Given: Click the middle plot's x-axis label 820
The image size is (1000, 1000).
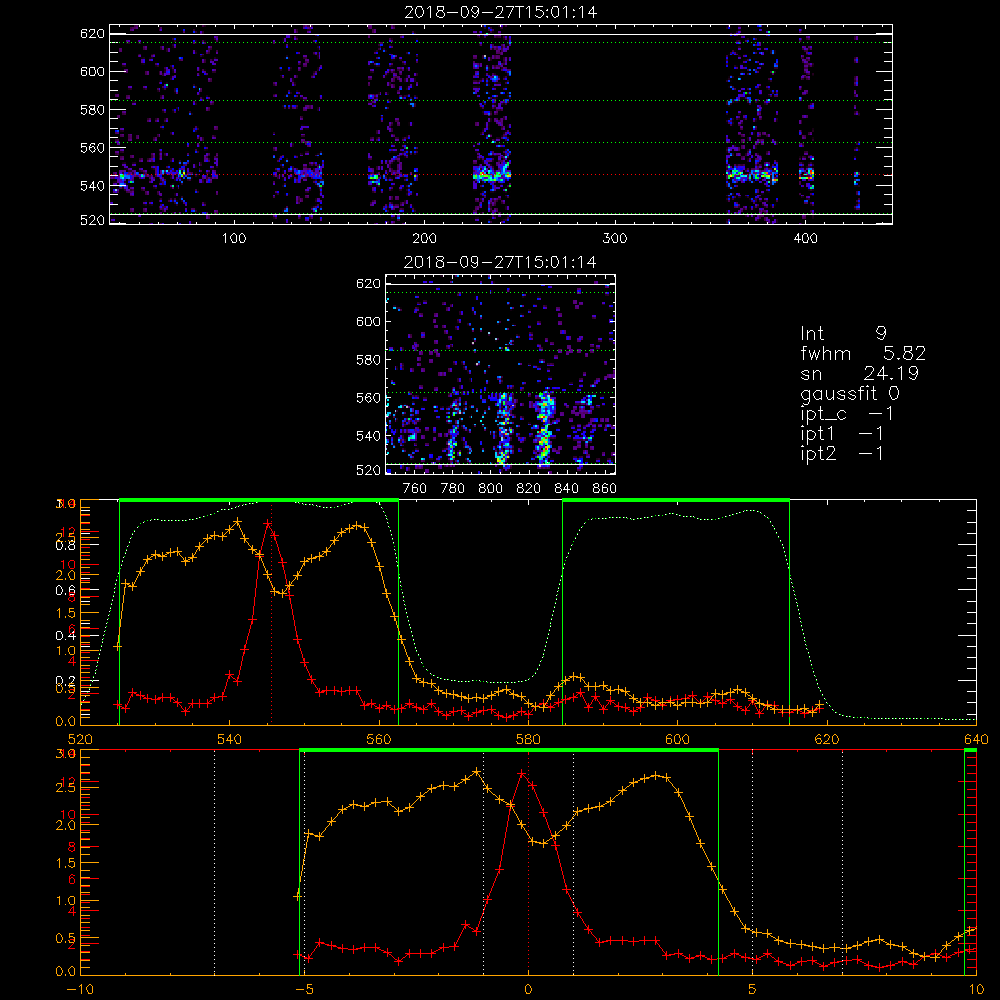Looking at the screenshot, I should [x=528, y=489].
